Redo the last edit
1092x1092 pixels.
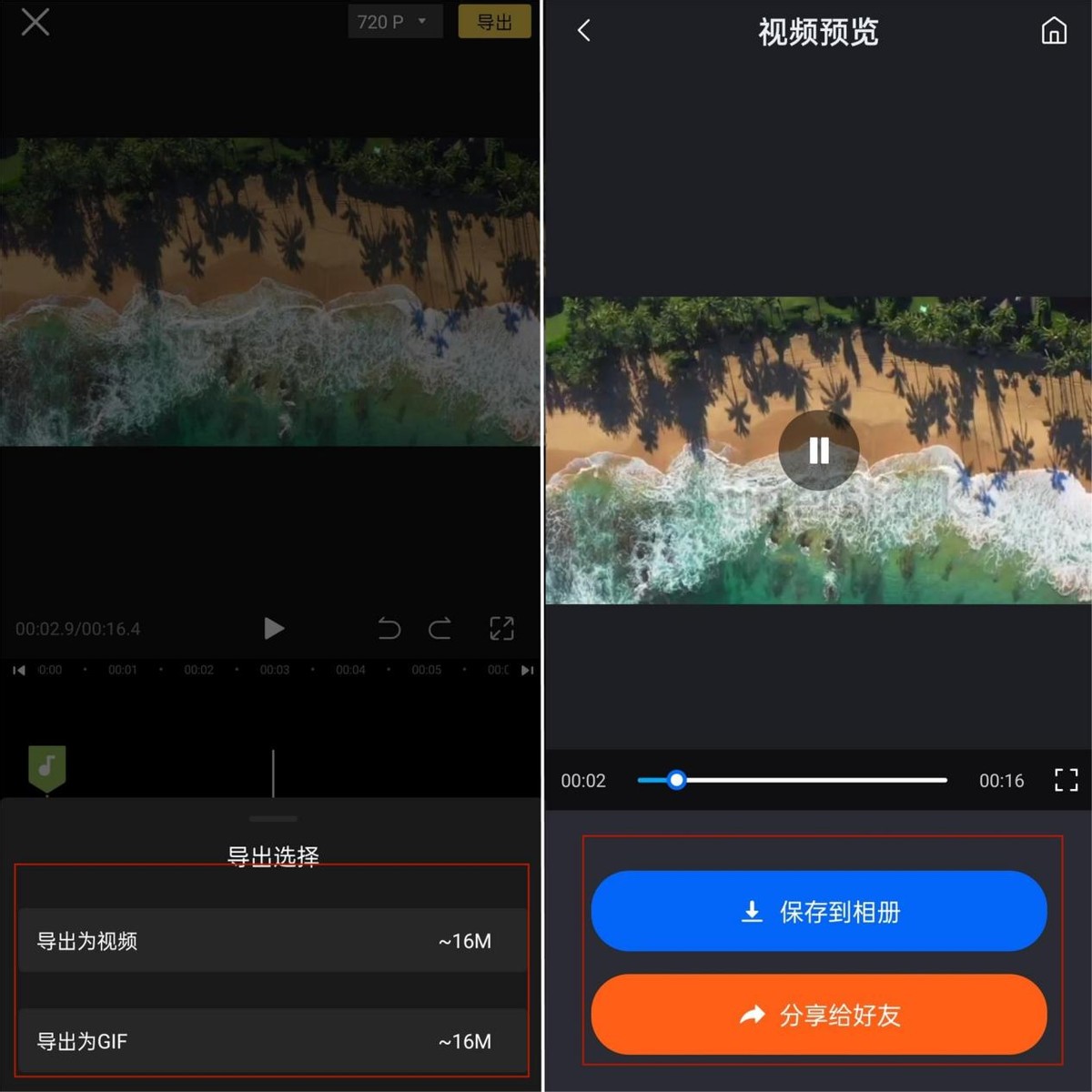pos(440,628)
